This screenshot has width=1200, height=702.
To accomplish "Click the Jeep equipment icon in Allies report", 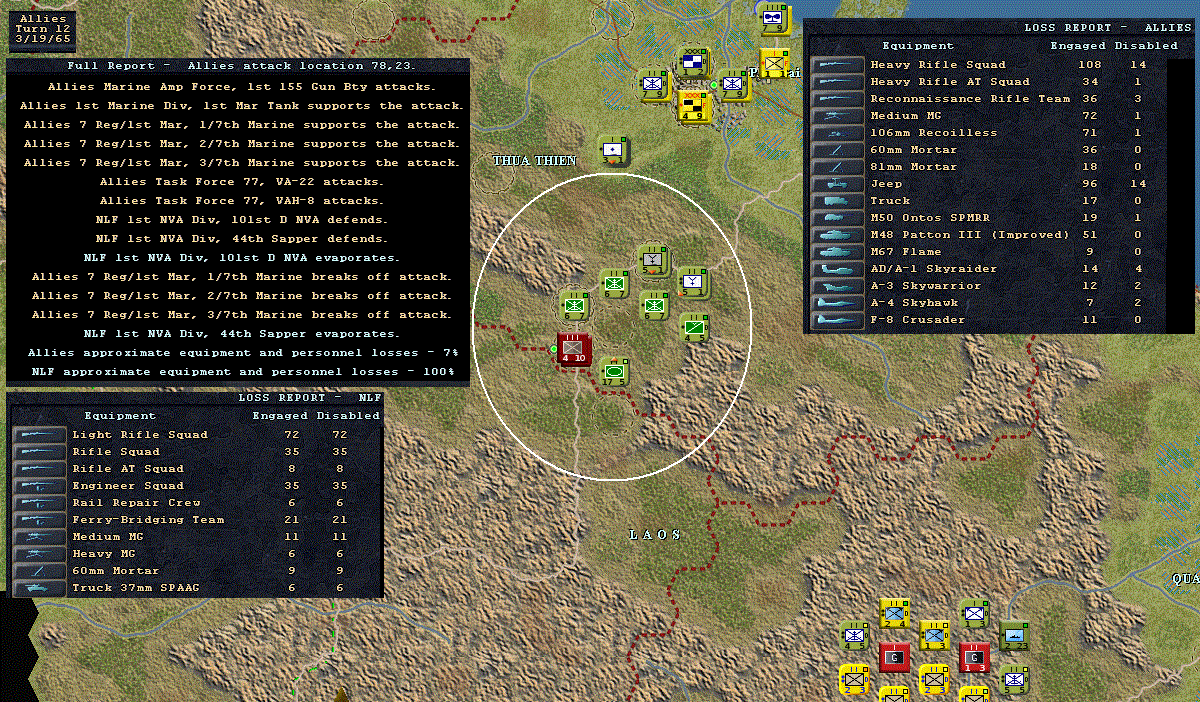I will (x=836, y=184).
